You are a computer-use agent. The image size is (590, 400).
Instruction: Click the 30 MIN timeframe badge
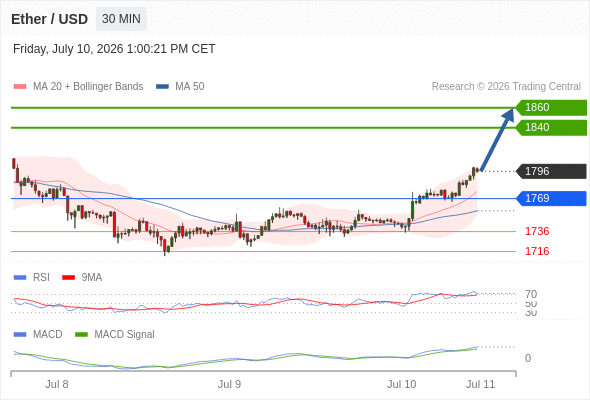pos(121,19)
